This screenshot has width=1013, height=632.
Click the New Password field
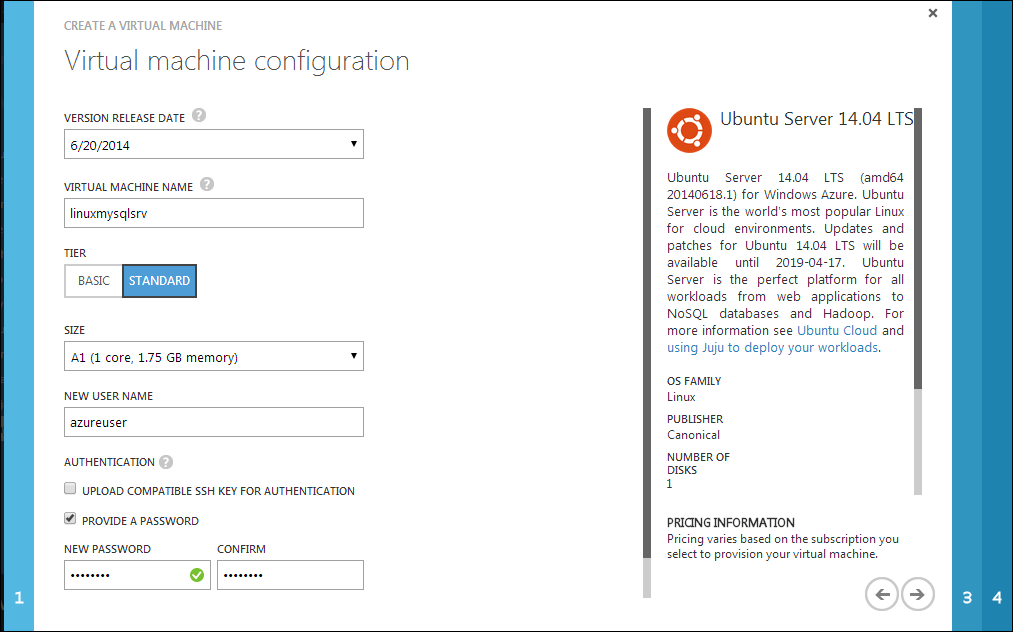click(x=137, y=574)
